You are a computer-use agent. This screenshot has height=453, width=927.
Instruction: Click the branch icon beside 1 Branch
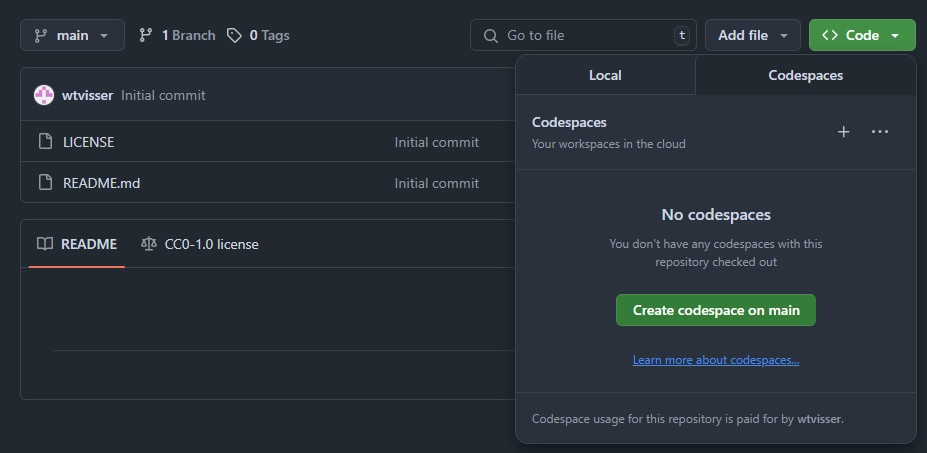pyautogui.click(x=145, y=35)
